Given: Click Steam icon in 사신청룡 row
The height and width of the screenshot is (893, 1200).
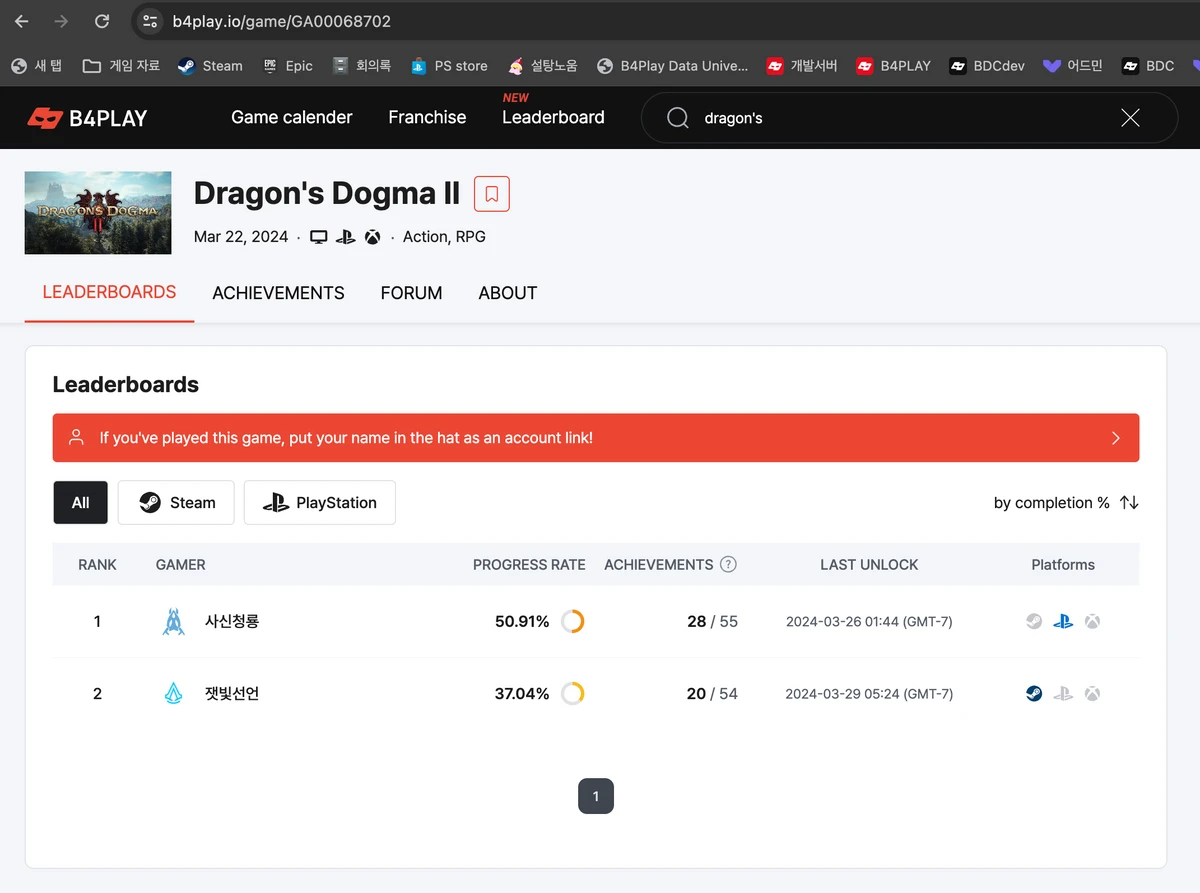Looking at the screenshot, I should [x=1034, y=621].
